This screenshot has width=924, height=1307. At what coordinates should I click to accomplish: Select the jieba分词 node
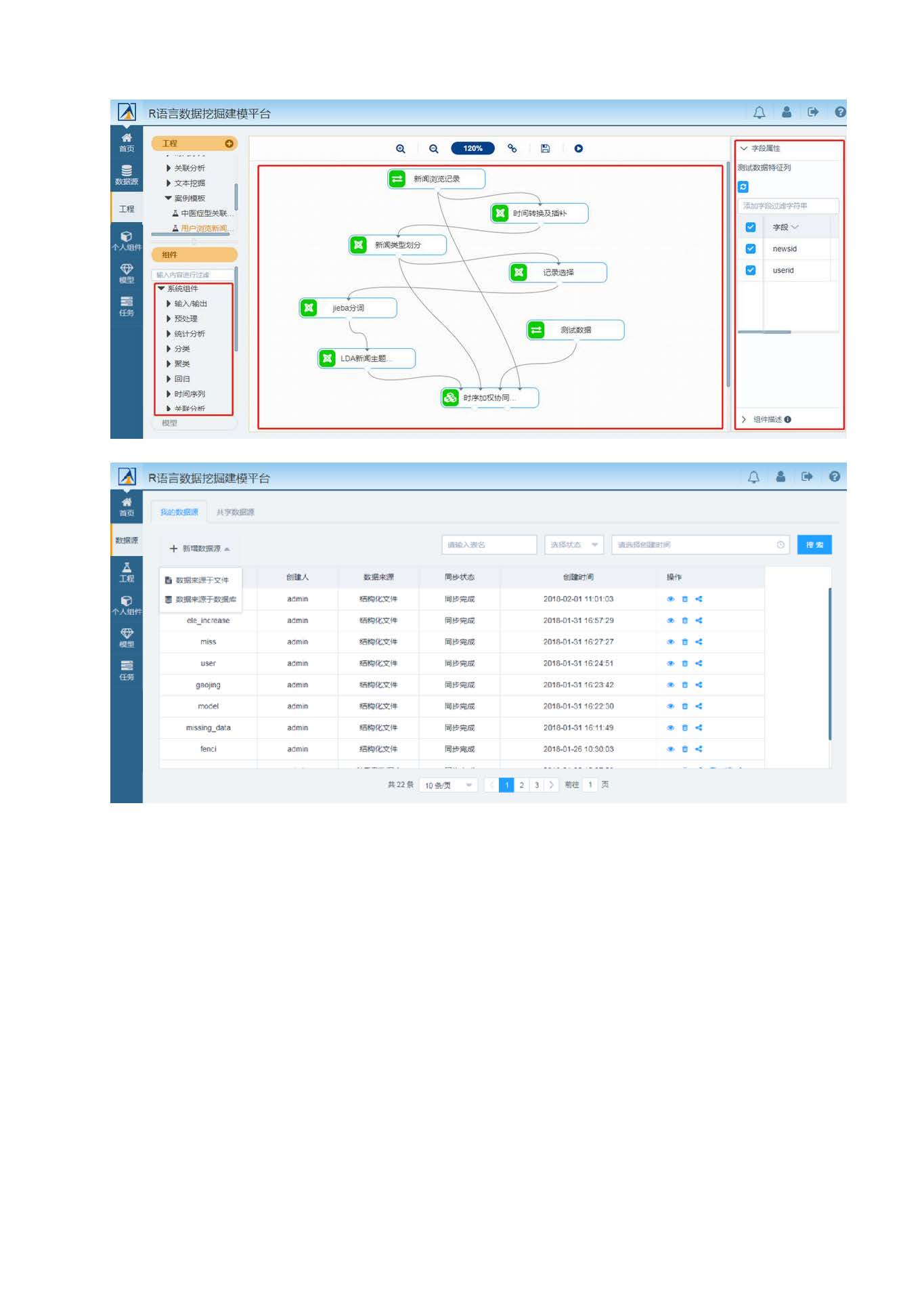click(x=348, y=308)
